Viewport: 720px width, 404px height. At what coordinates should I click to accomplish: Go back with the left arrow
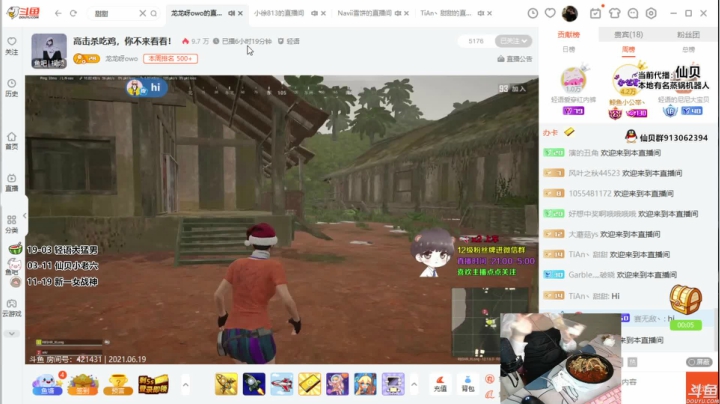(x=58, y=13)
